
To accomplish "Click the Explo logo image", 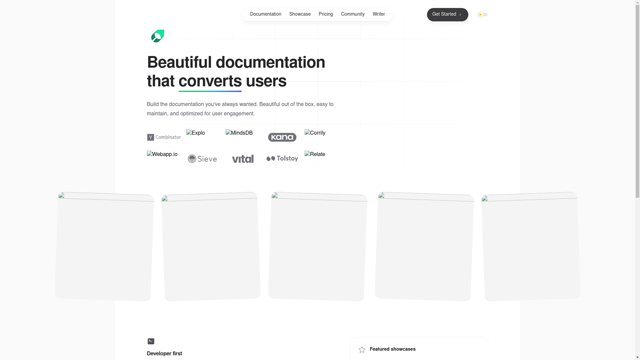I will coord(196,133).
